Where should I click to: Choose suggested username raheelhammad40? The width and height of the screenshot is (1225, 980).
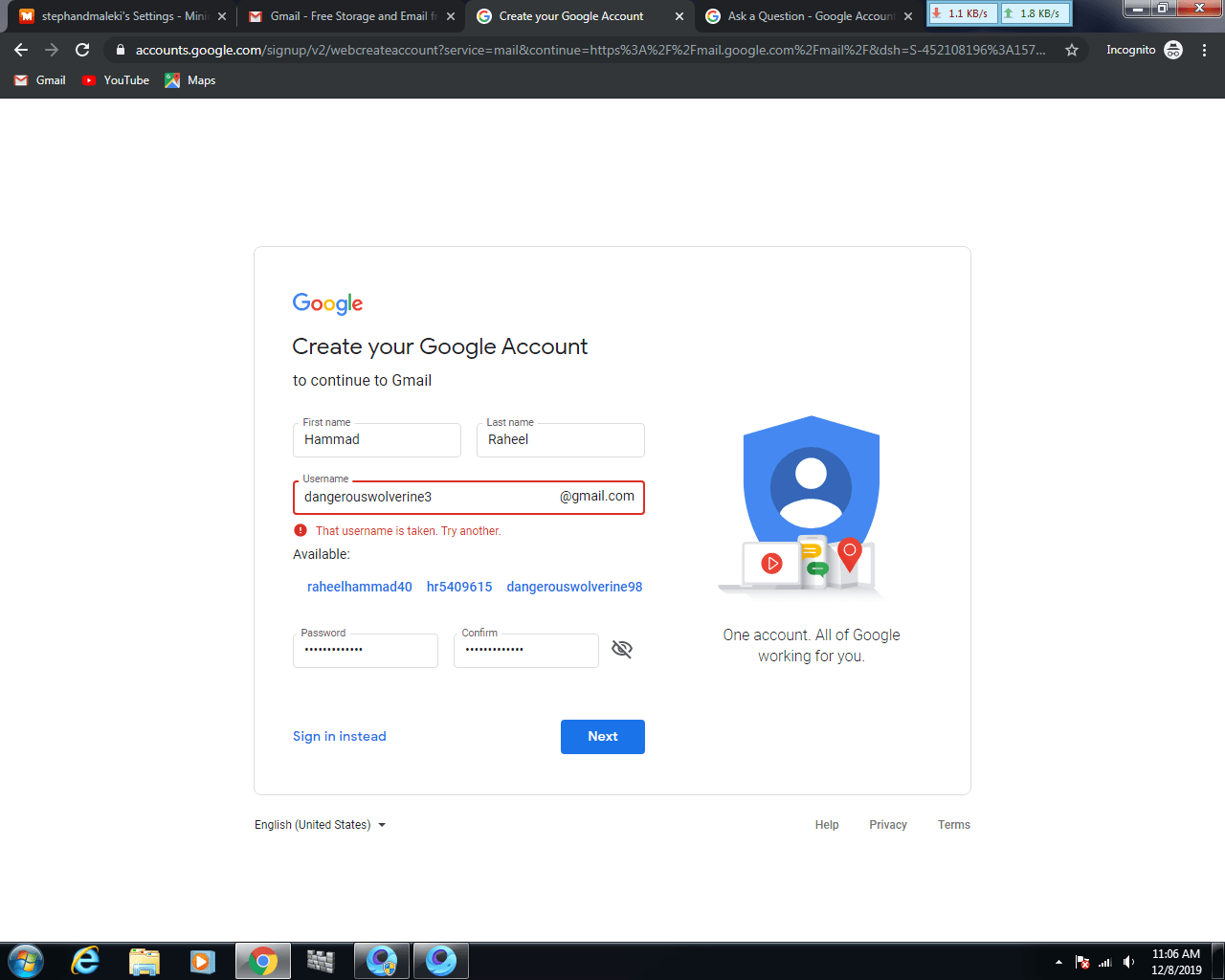click(360, 587)
